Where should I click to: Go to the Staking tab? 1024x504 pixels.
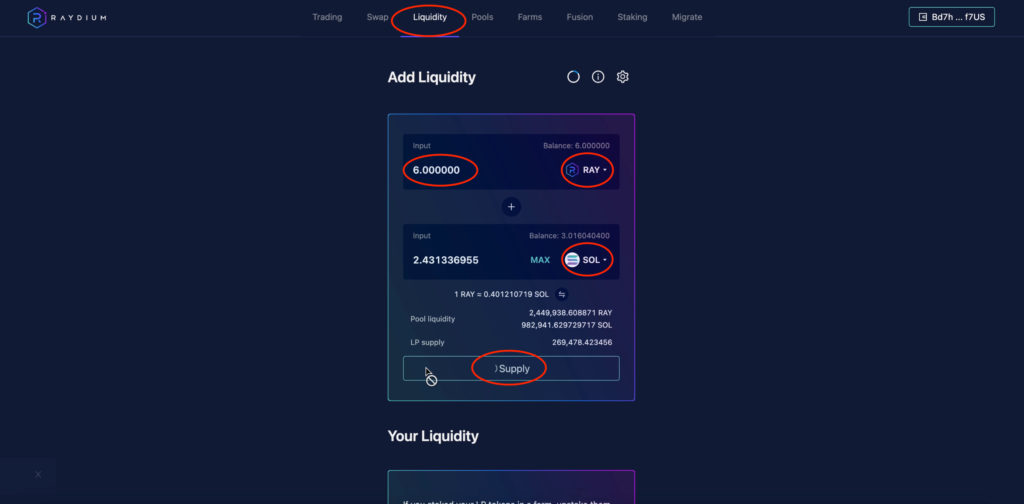[632, 17]
